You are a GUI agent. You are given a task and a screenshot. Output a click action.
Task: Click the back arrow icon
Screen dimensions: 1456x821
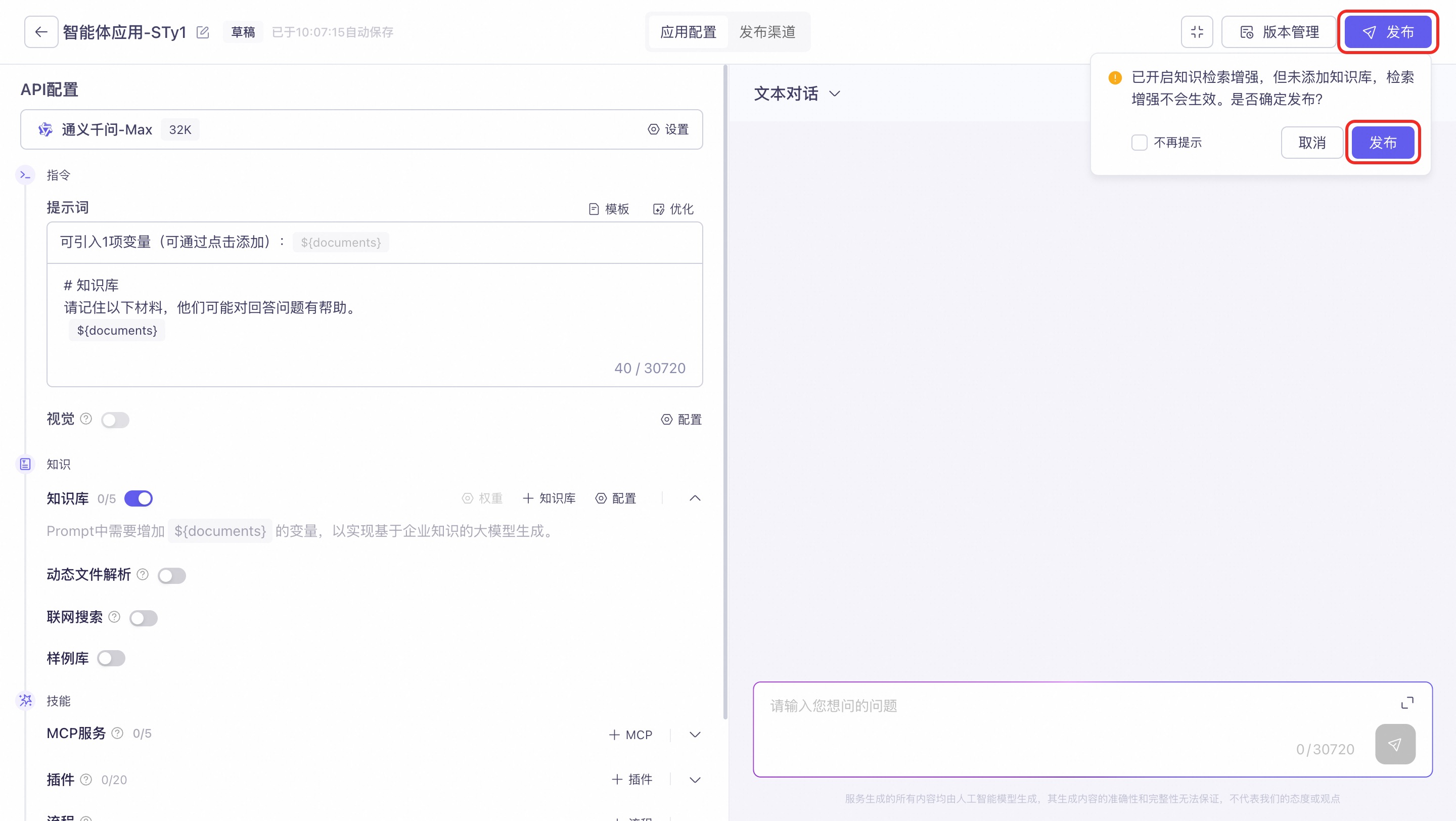coord(40,32)
